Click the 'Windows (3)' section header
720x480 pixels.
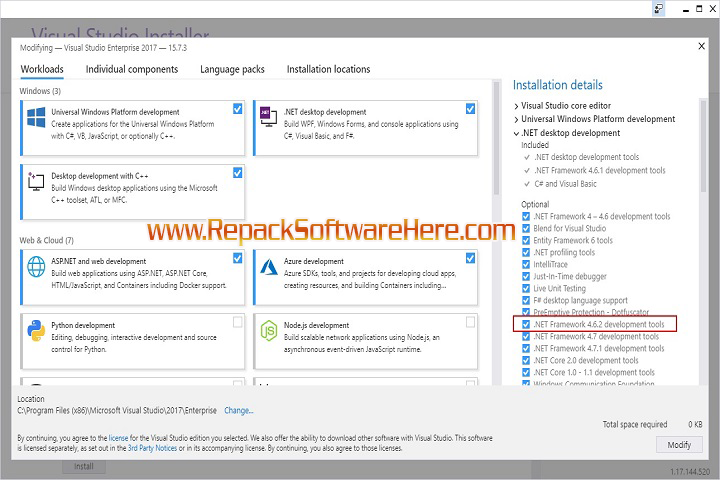click(x=40, y=91)
